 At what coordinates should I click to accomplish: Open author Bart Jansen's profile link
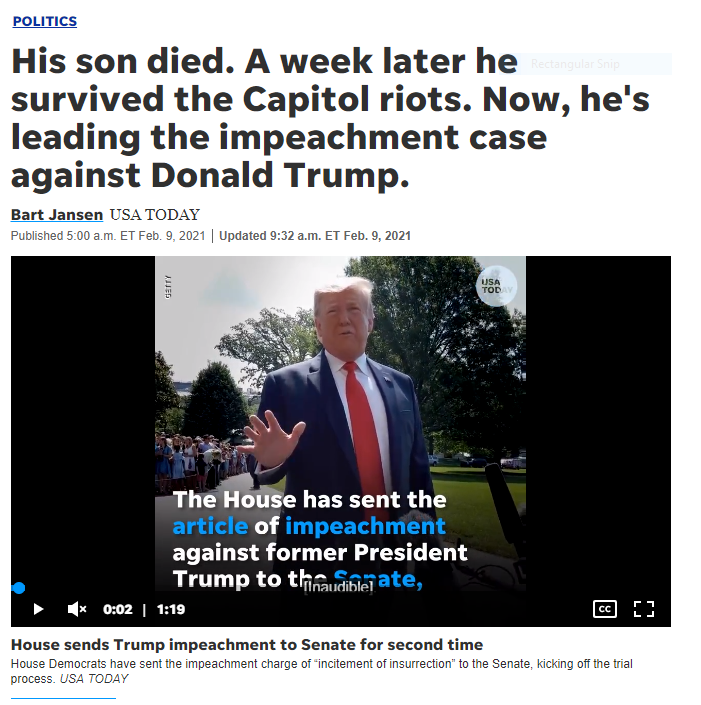57,215
